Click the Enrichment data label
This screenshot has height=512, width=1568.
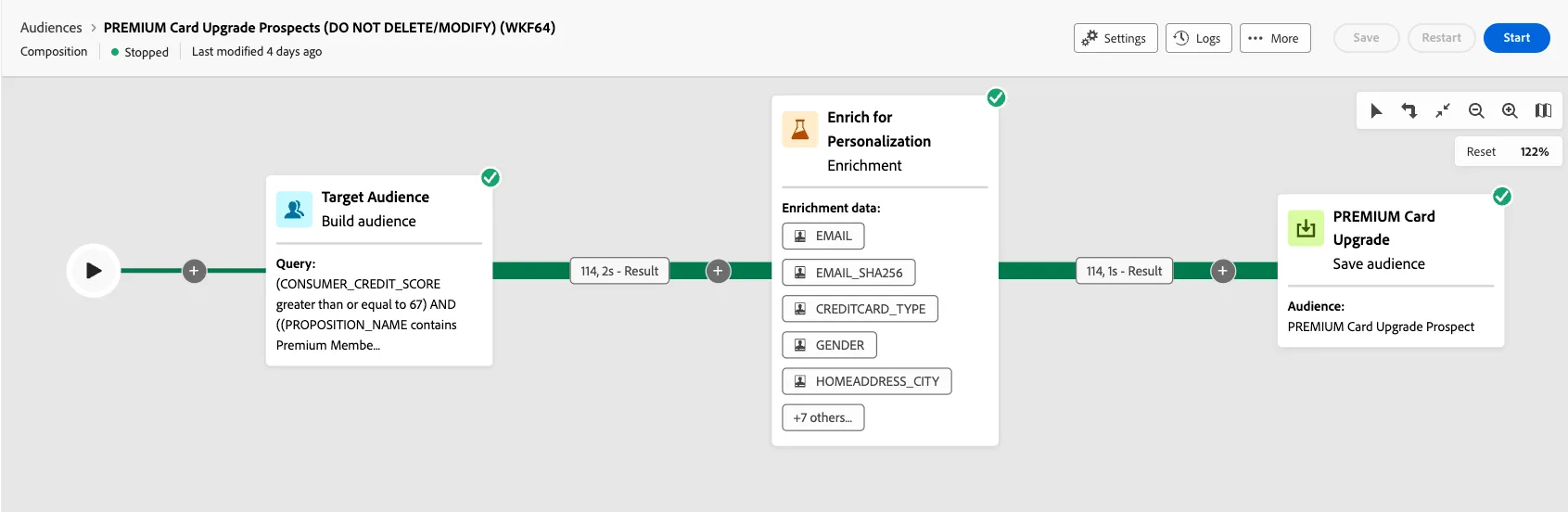pyautogui.click(x=831, y=208)
